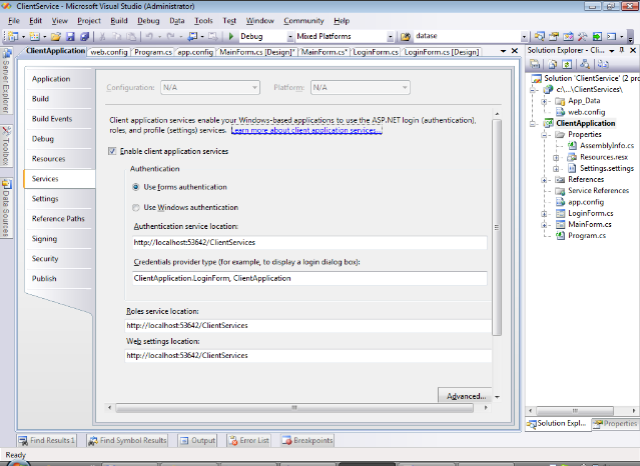
Task: Open the Breakpoints bottom tab
Action: (x=307, y=440)
